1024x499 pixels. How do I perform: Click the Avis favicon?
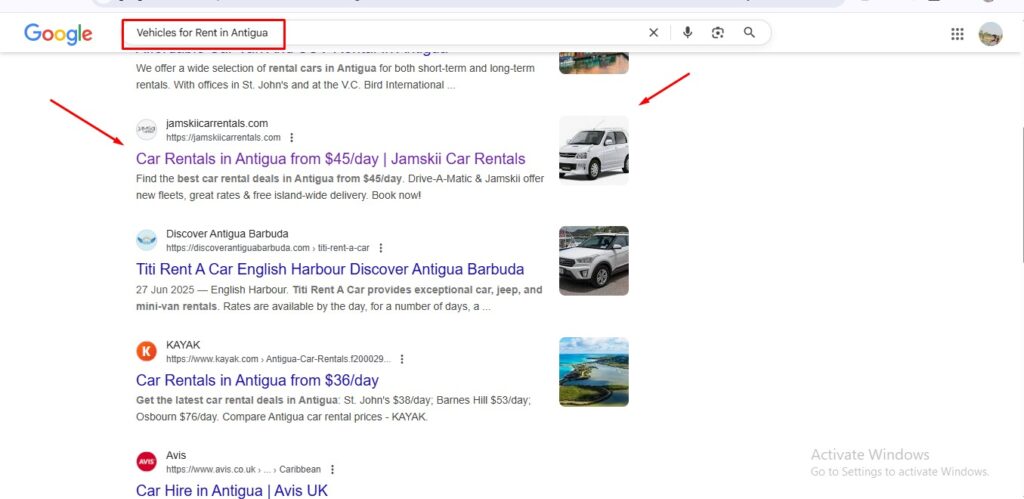coord(146,462)
